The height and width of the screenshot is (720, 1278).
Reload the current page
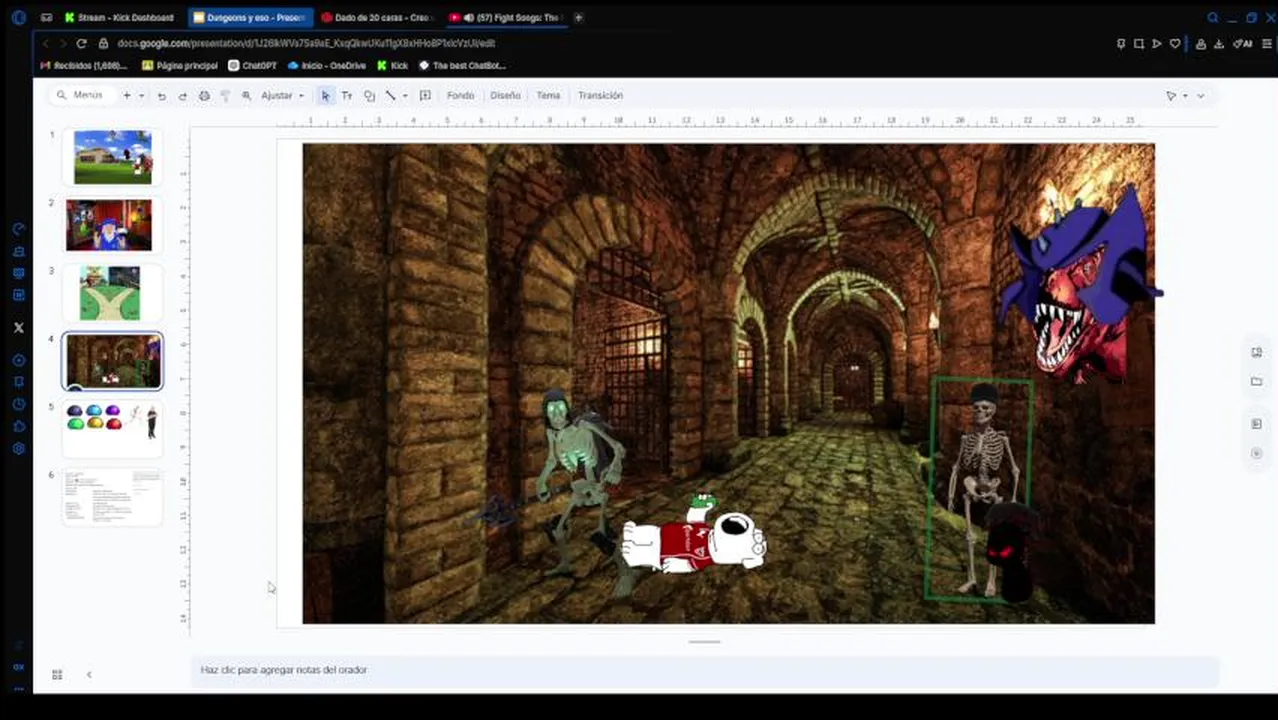click(x=81, y=44)
